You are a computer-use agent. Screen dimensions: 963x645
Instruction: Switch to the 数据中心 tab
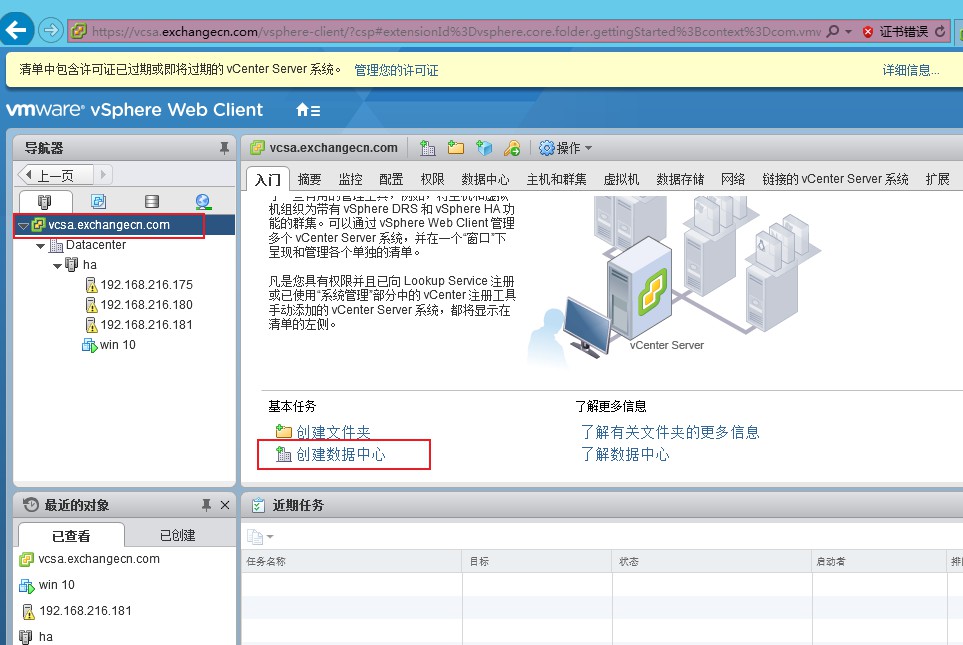pyautogui.click(x=485, y=179)
